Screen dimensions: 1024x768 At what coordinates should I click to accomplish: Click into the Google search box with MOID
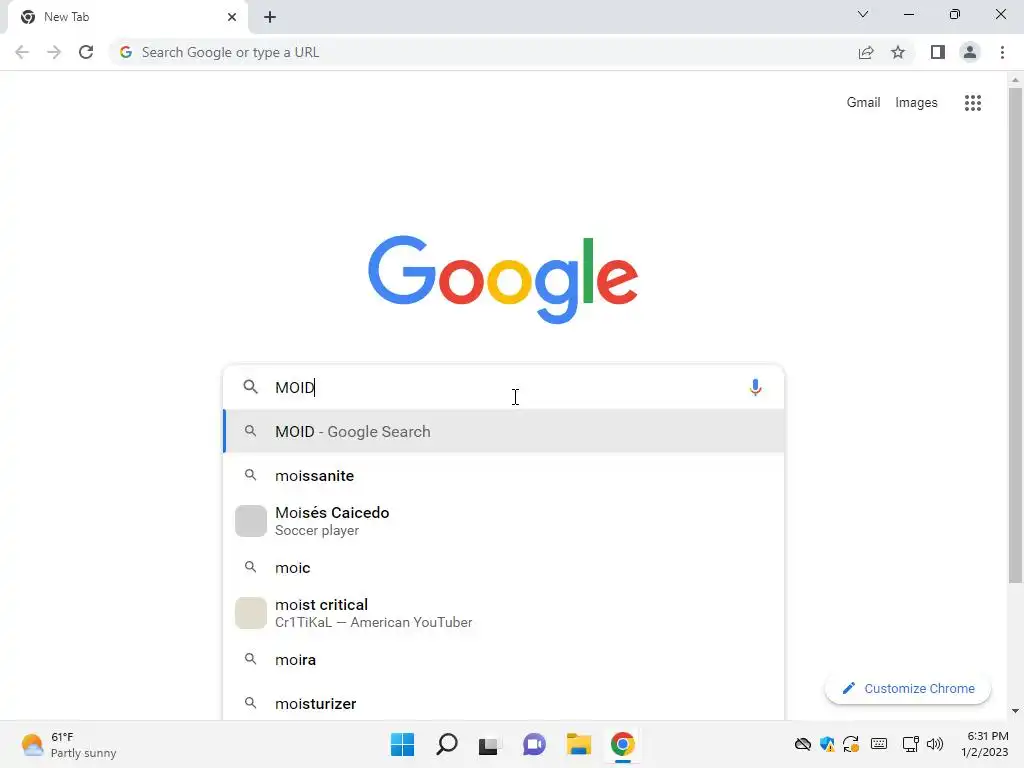503,387
